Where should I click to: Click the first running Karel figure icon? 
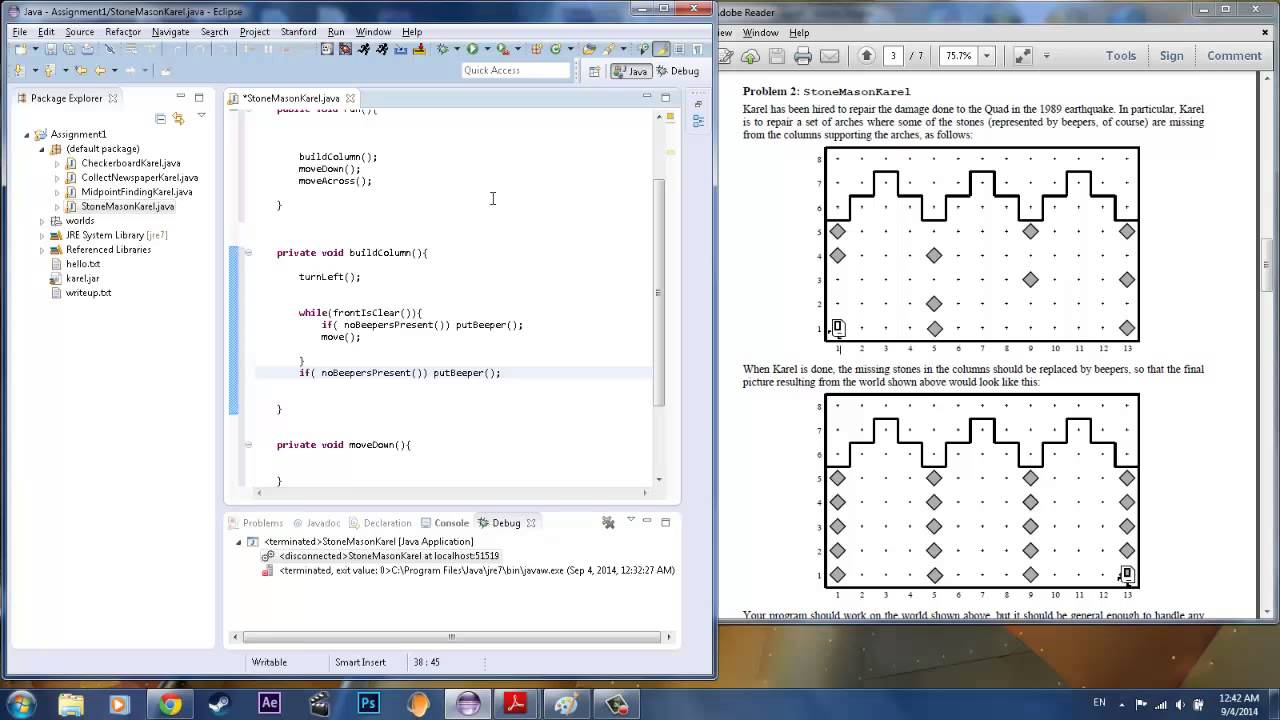click(x=364, y=49)
